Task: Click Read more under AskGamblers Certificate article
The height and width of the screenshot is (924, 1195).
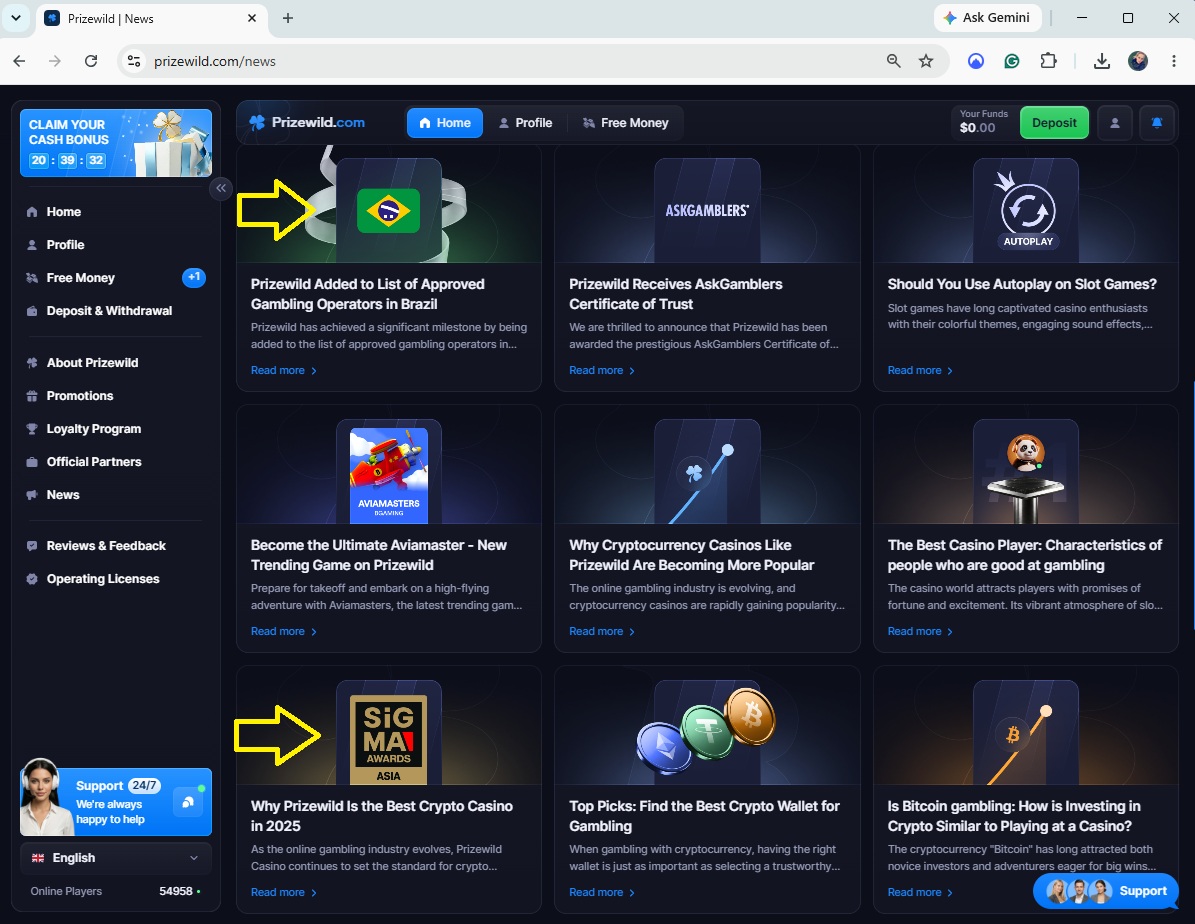Action: [x=602, y=371]
